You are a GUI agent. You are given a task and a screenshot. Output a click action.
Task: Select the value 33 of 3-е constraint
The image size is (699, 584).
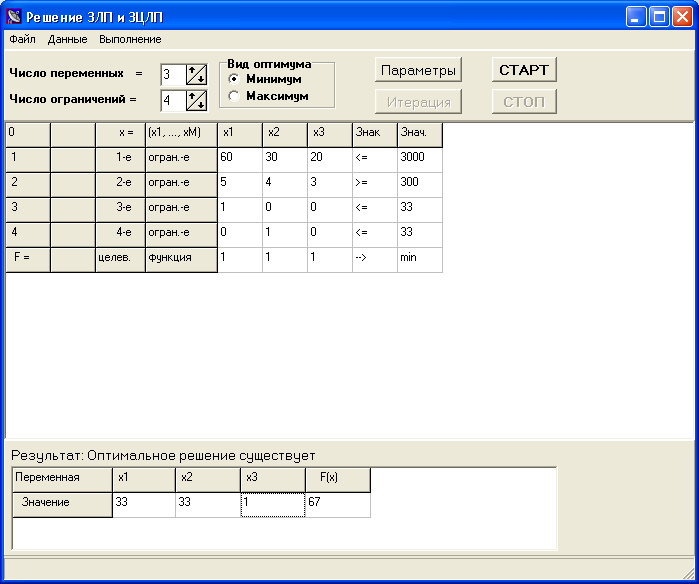420,210
